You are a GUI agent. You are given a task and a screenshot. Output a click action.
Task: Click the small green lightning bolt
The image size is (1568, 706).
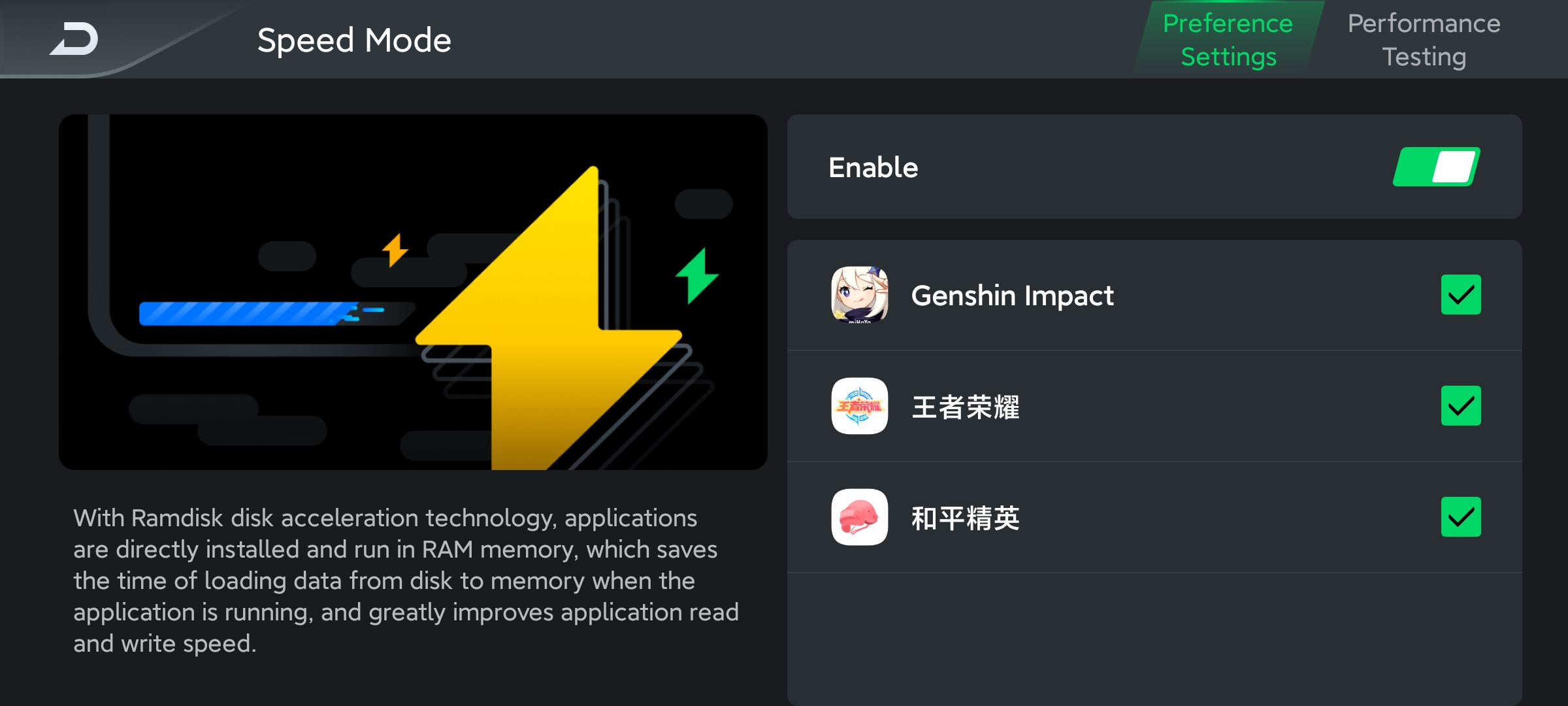pyautogui.click(x=696, y=276)
